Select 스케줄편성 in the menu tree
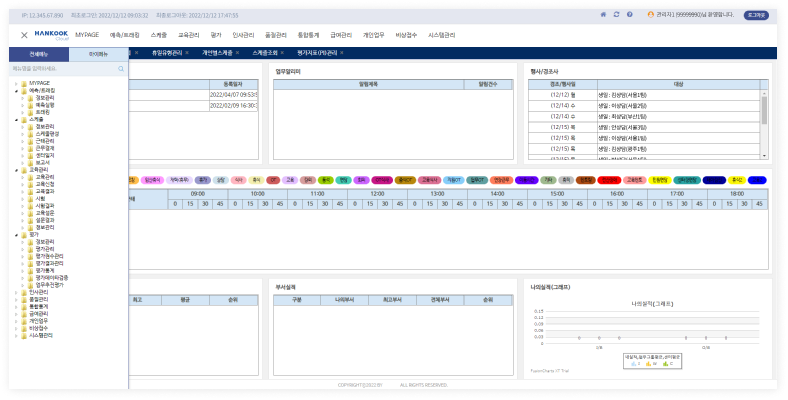 coord(47,133)
